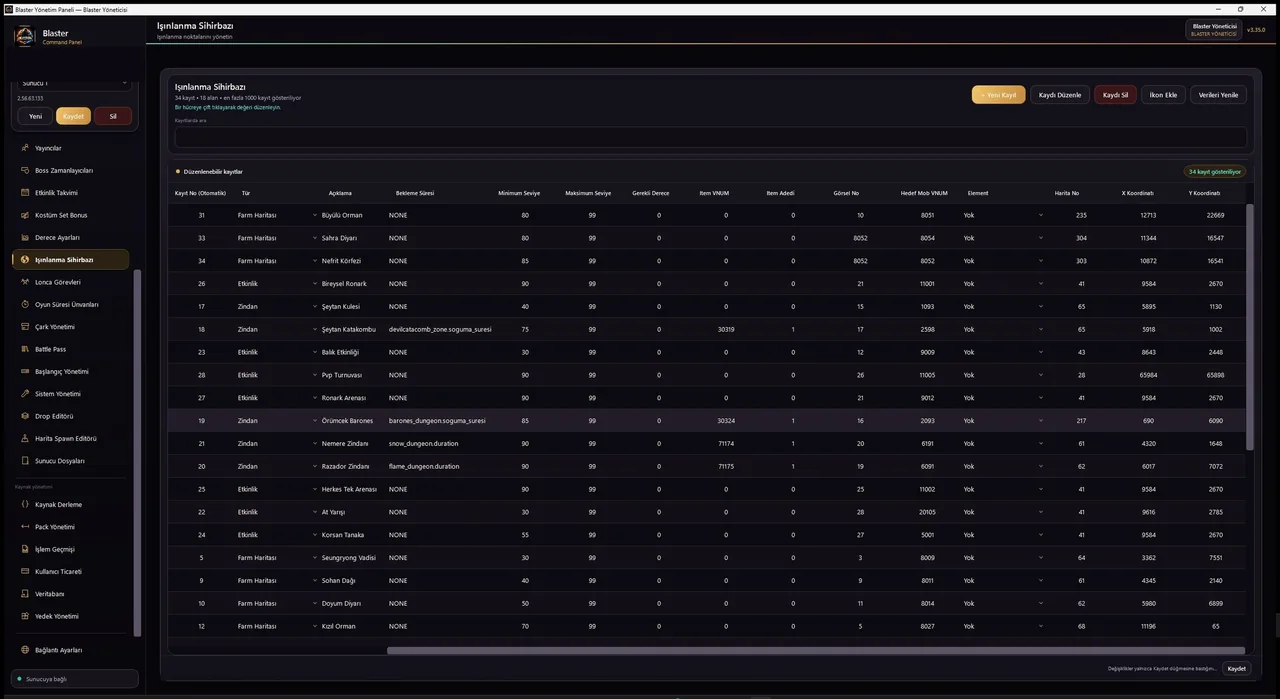Focus the Kayıtlarda ara search field
Viewport: 1280px width, 699px height.
(x=710, y=137)
